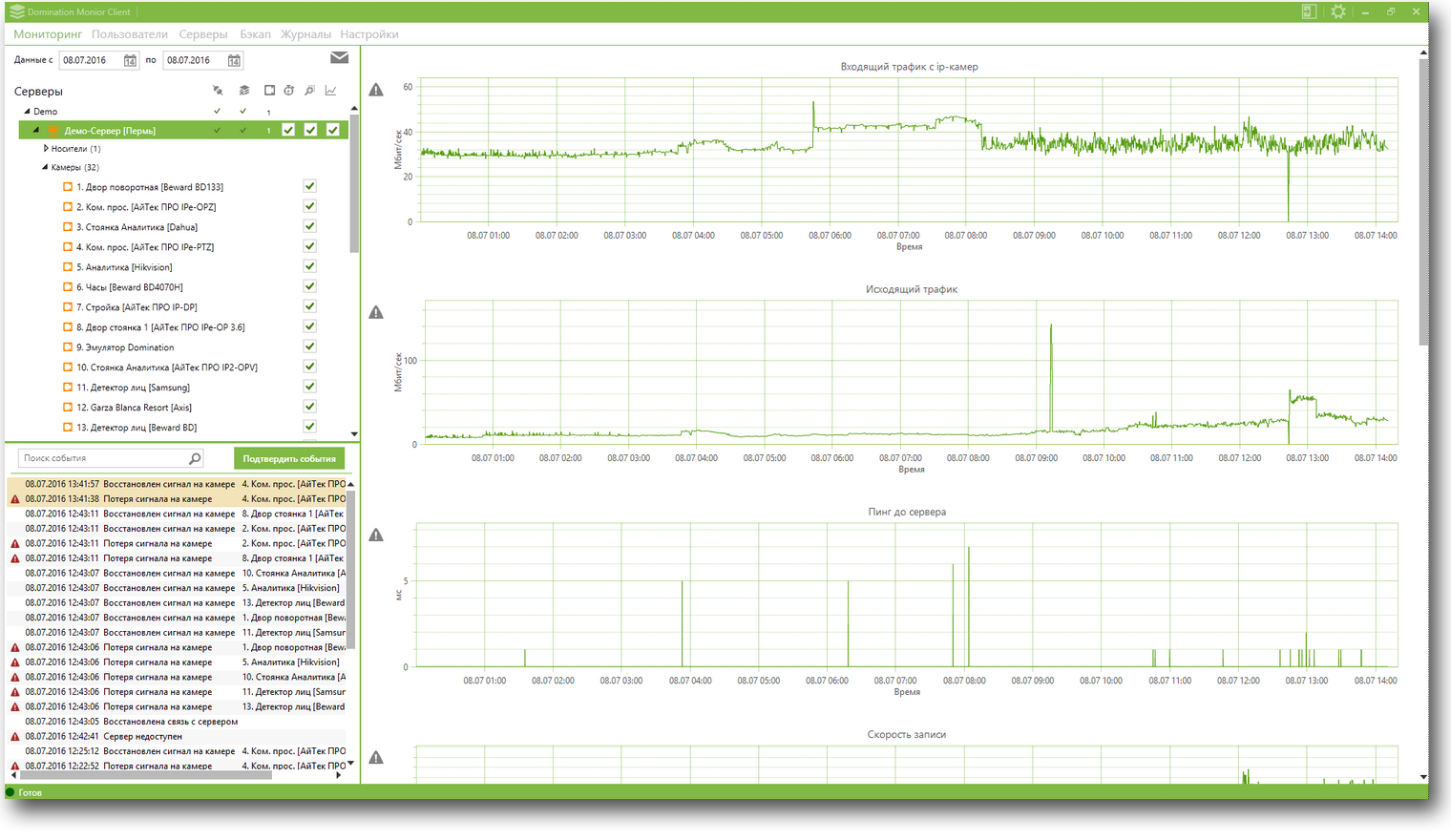Click camera icon of 1. Двор поворотная
Image resolution: width=1451 pixels, height=840 pixels.
point(68,187)
